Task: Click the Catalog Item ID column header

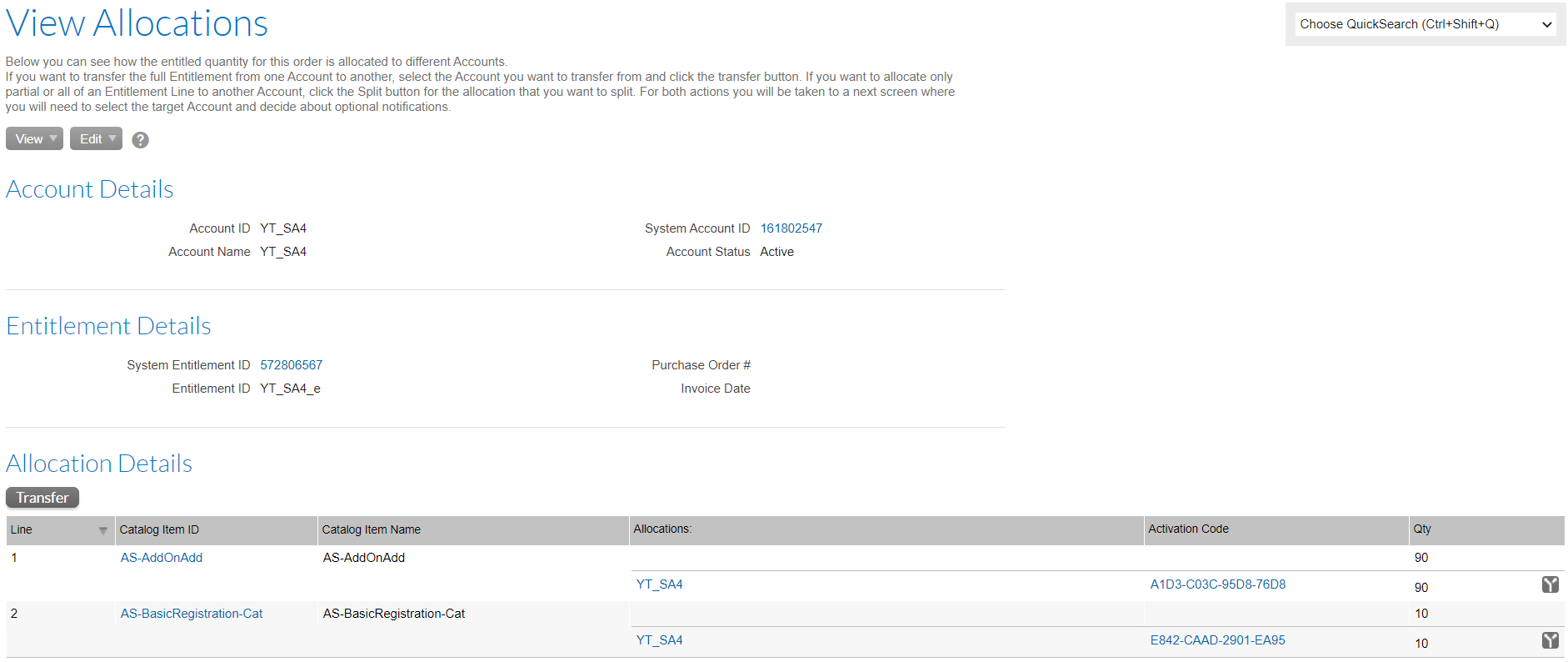Action: coord(216,530)
